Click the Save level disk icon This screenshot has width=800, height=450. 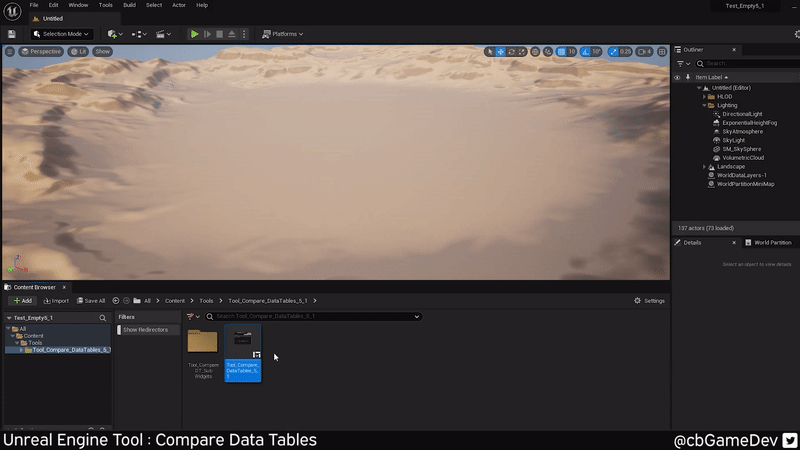click(x=11, y=34)
